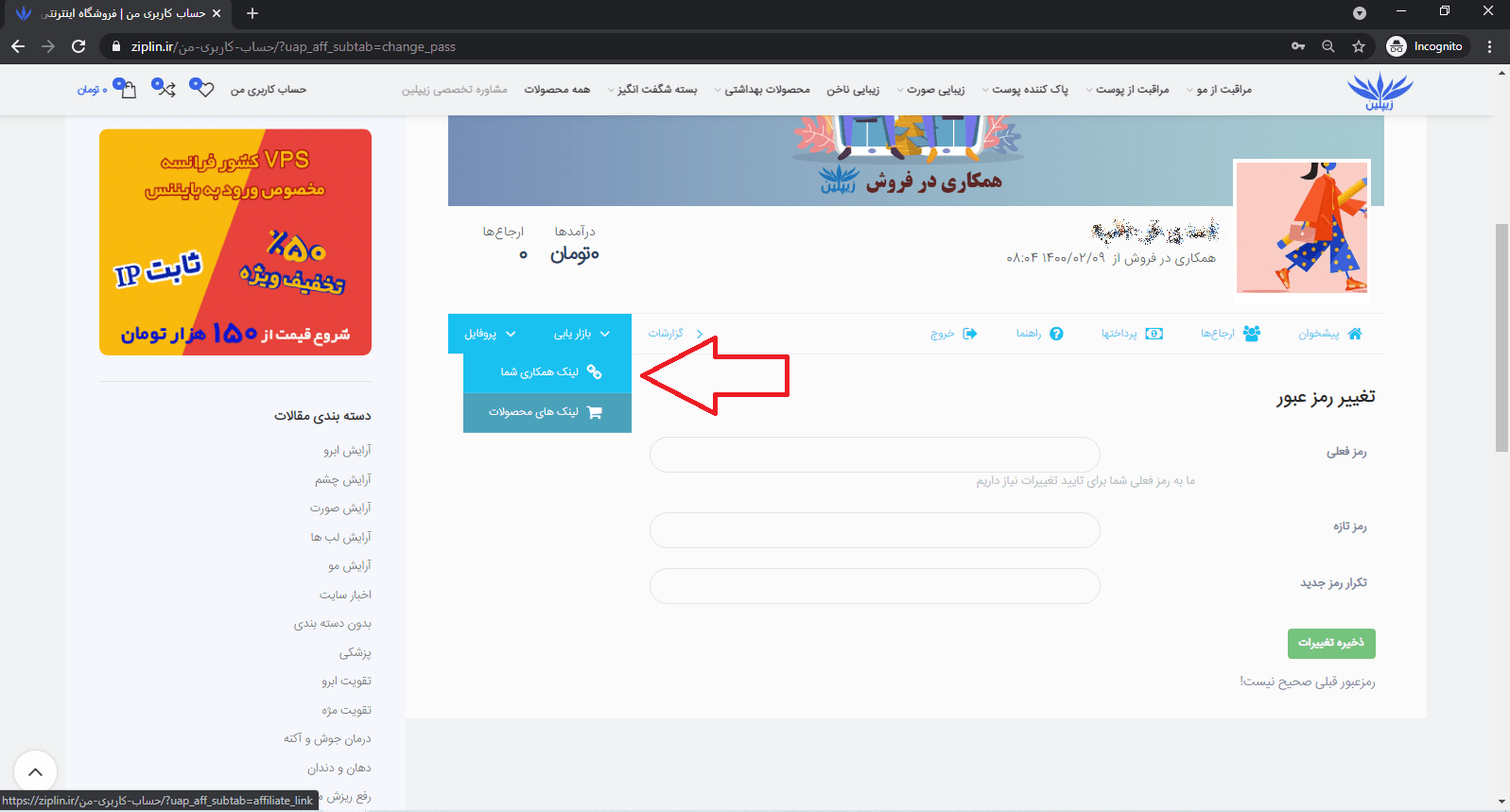This screenshot has height=812, width=1510.
Task: Expand the پروفایل dropdown
Action: tap(490, 334)
